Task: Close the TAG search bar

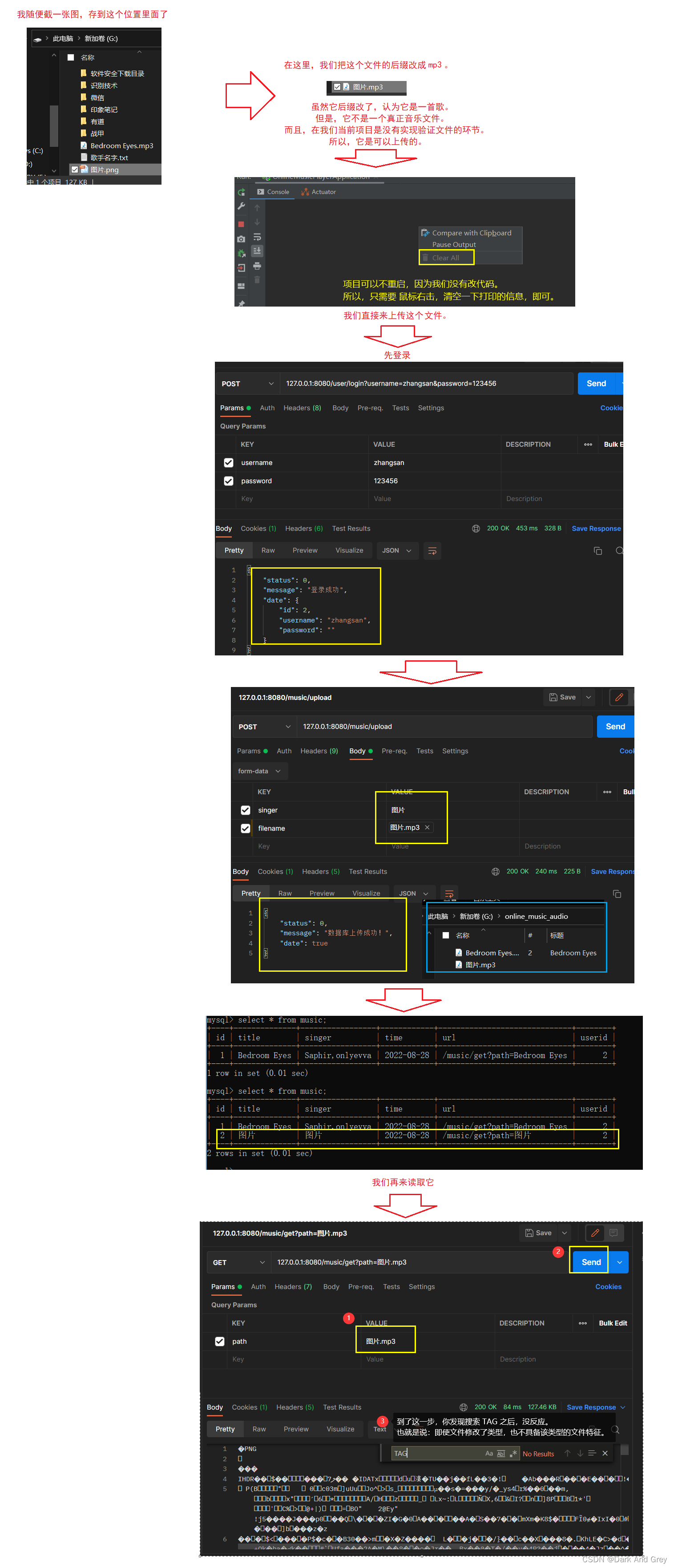Action: click(x=605, y=1454)
